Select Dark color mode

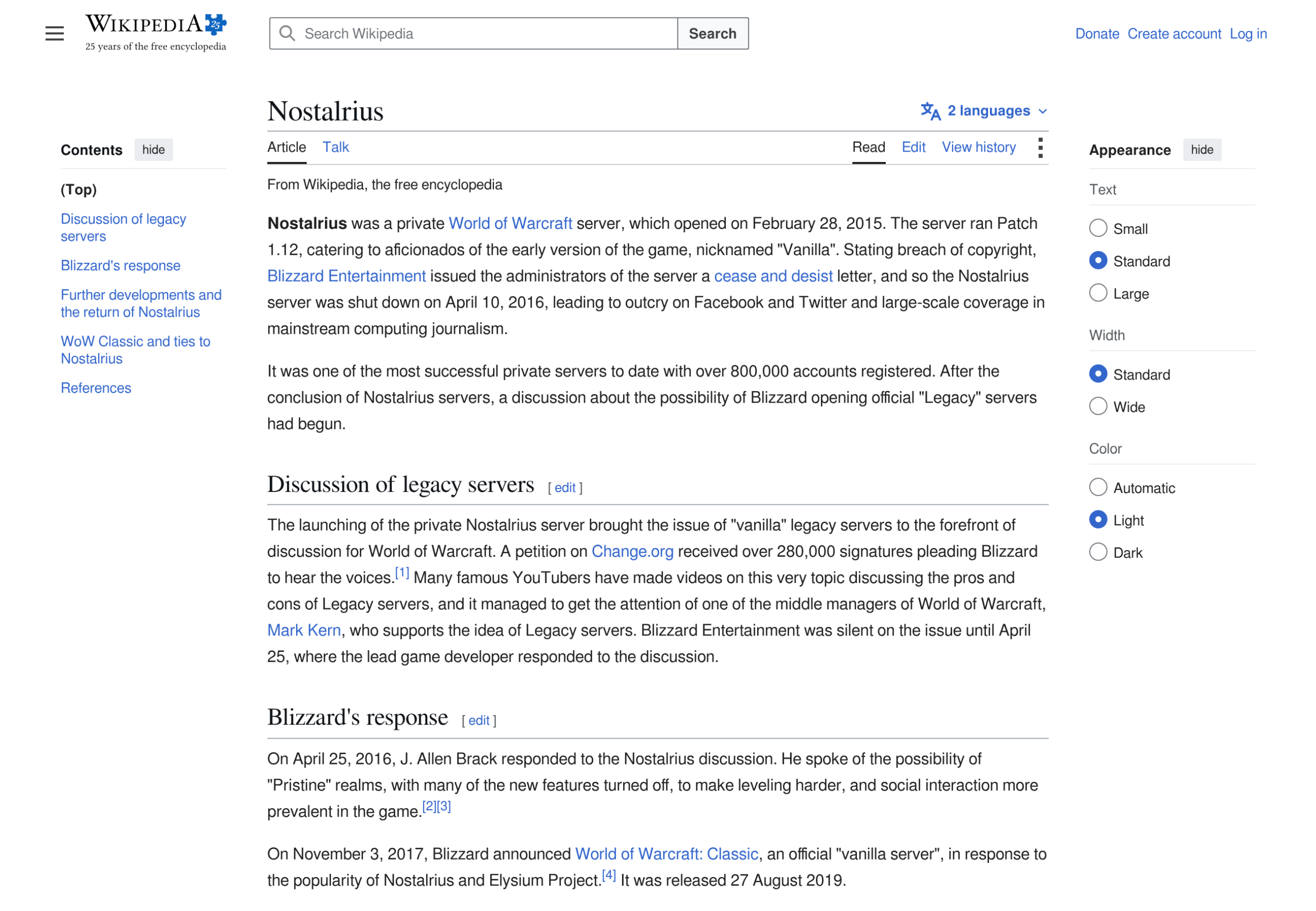coord(1098,553)
